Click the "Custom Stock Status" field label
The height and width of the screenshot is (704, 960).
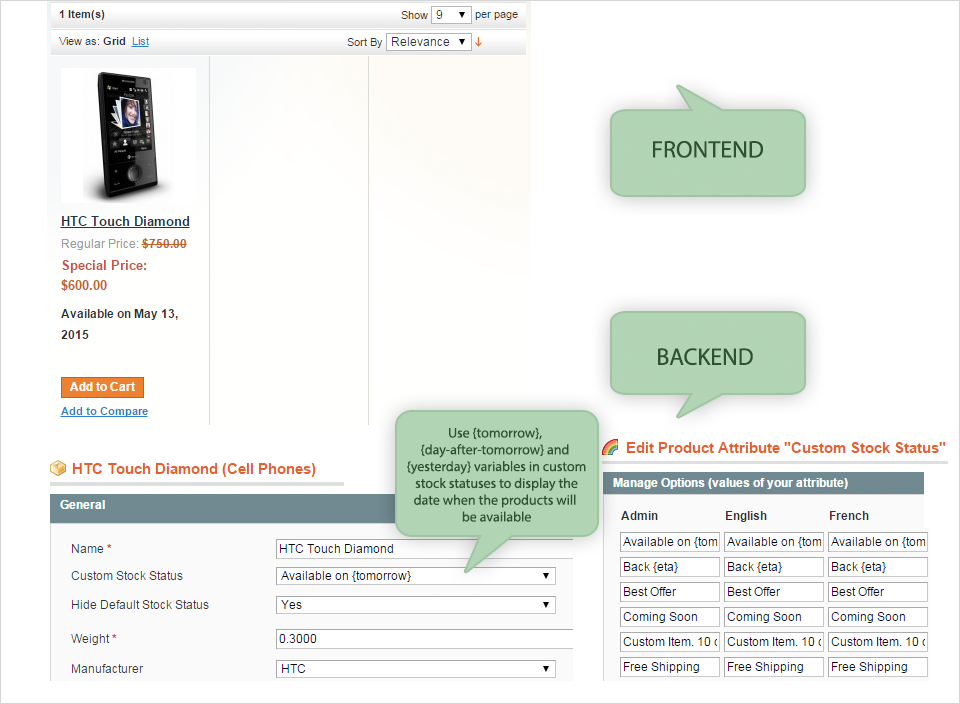[x=127, y=575]
